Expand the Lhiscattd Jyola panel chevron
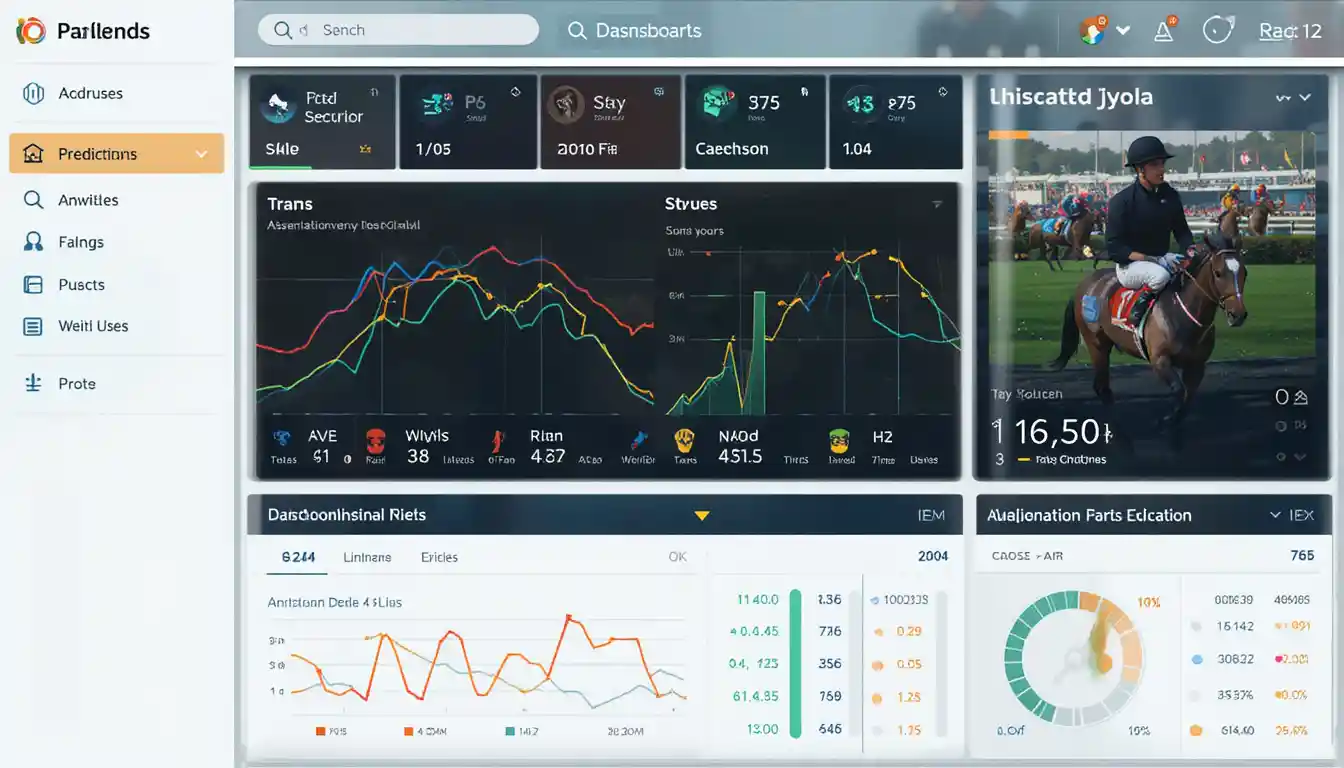Viewport: 1344px width, 768px height. coord(1304,98)
